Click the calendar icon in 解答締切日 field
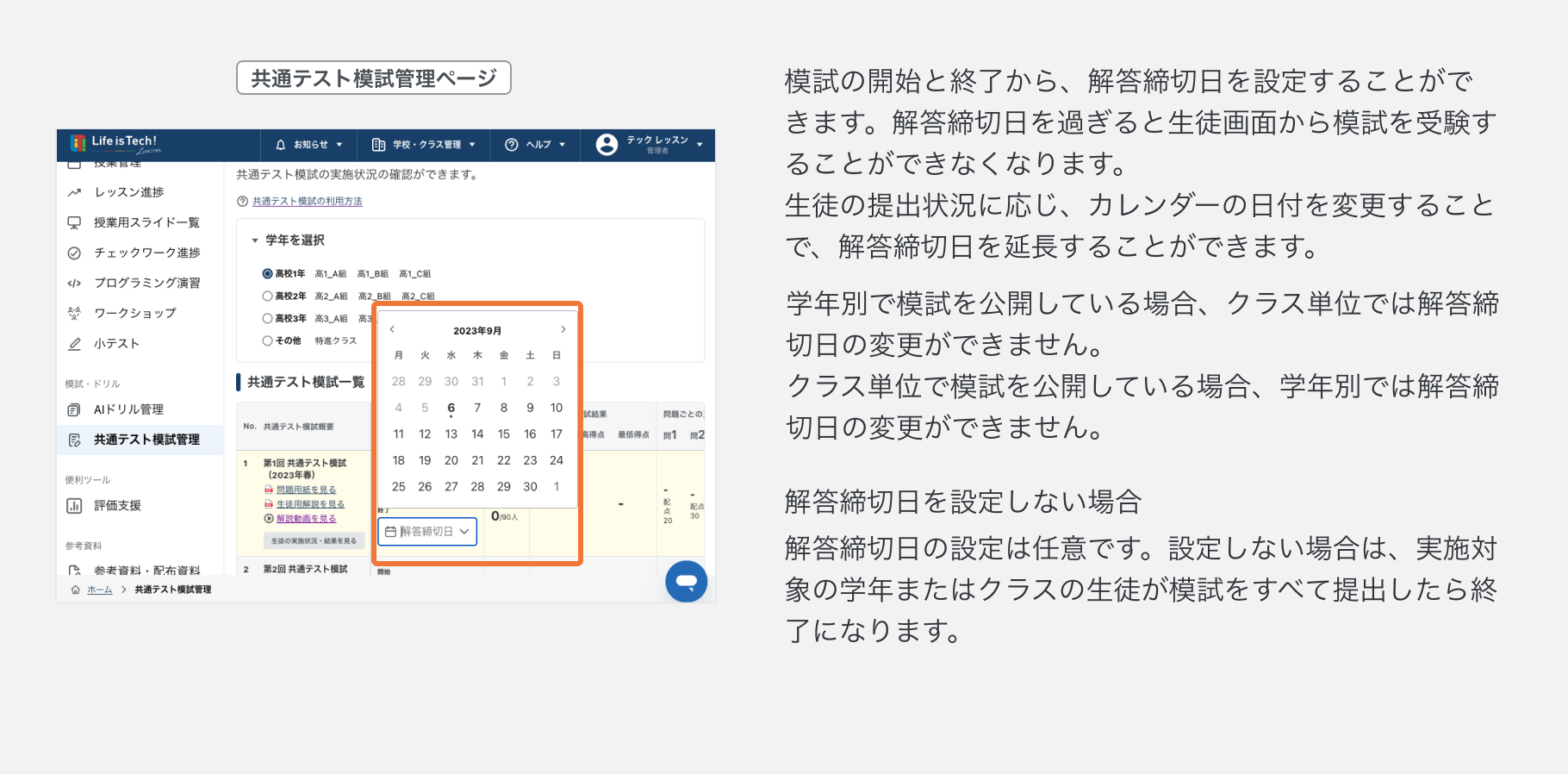This screenshot has height=774, width=1568. (x=390, y=532)
